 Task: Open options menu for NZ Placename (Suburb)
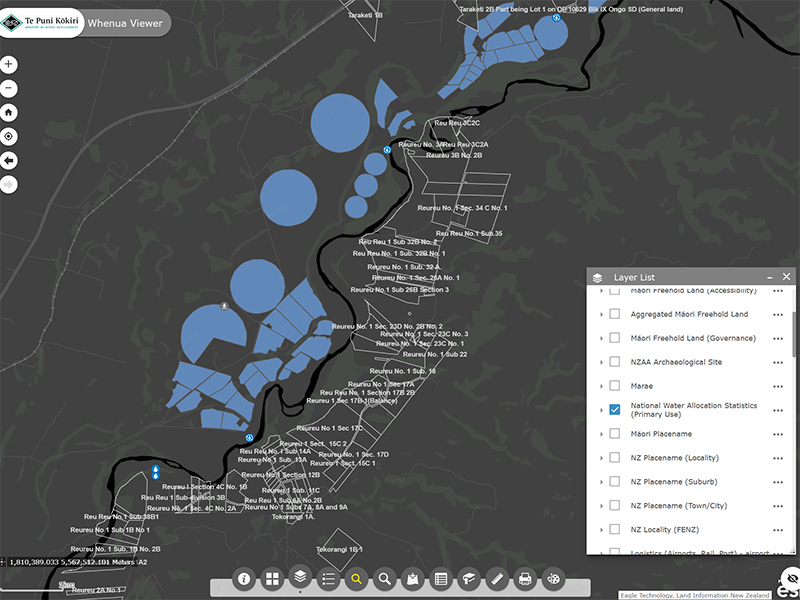point(777,482)
